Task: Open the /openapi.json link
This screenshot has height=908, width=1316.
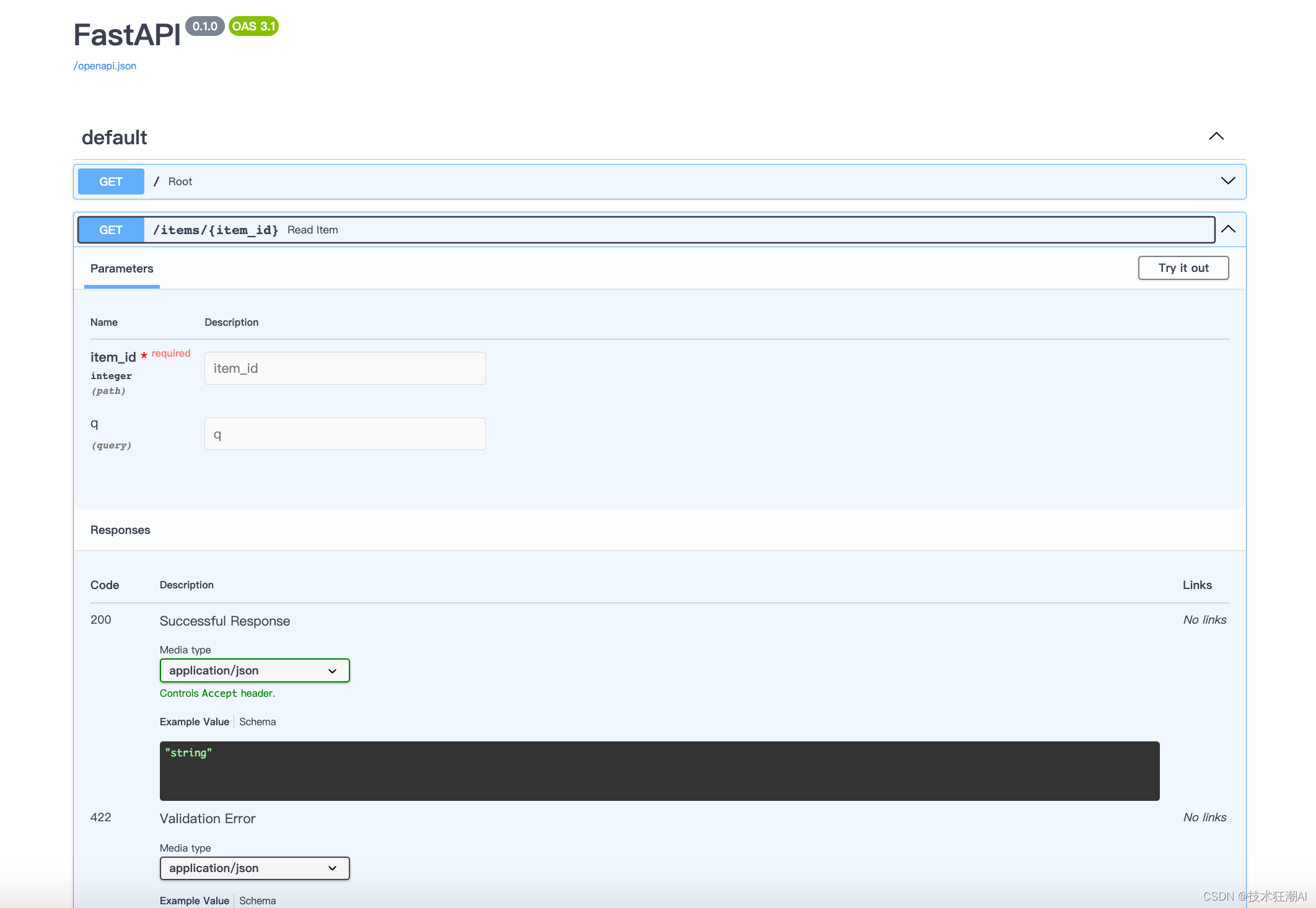Action: tap(105, 66)
